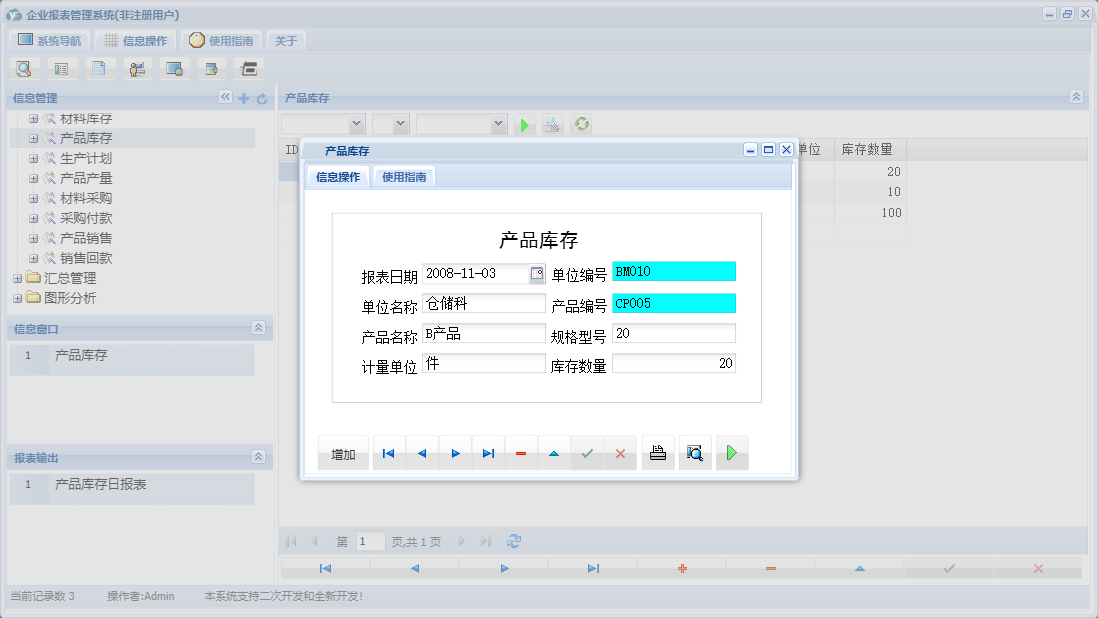Viewport: 1098px width, 618px height.
Task: Open the 系统导航 menu
Action: [x=50, y=41]
